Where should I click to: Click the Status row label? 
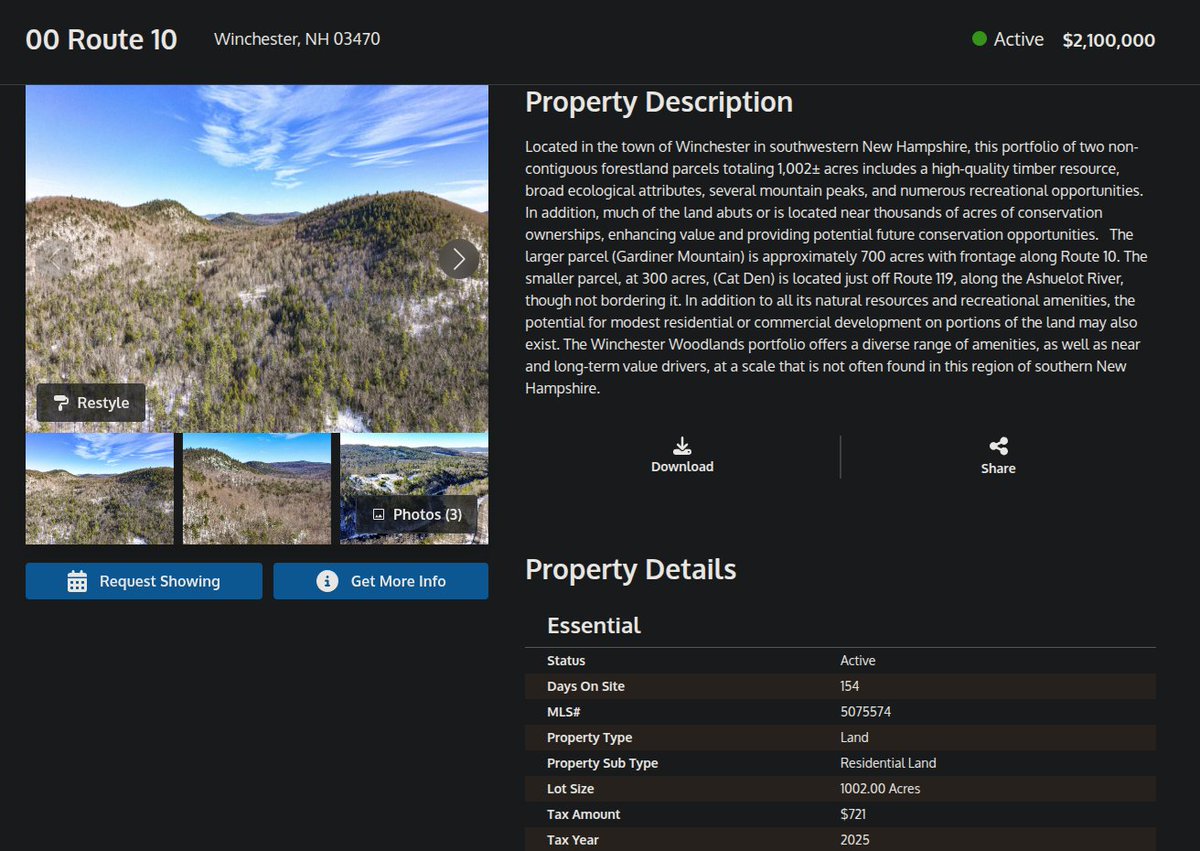566,661
